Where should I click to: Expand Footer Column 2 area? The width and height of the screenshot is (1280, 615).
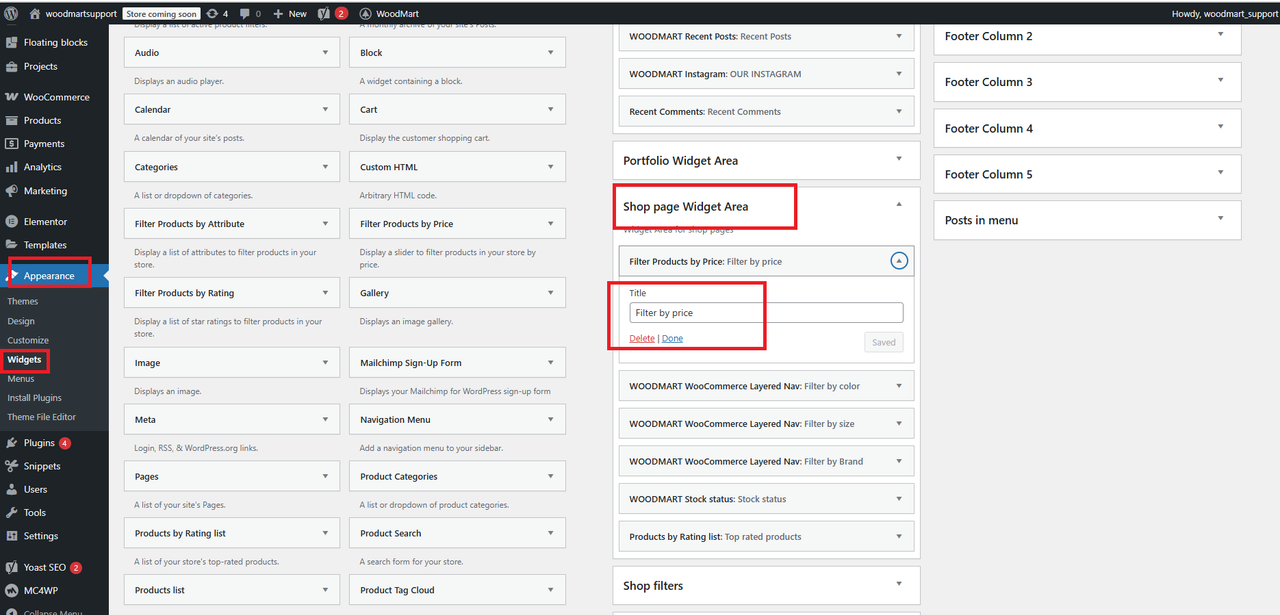click(x=1220, y=35)
